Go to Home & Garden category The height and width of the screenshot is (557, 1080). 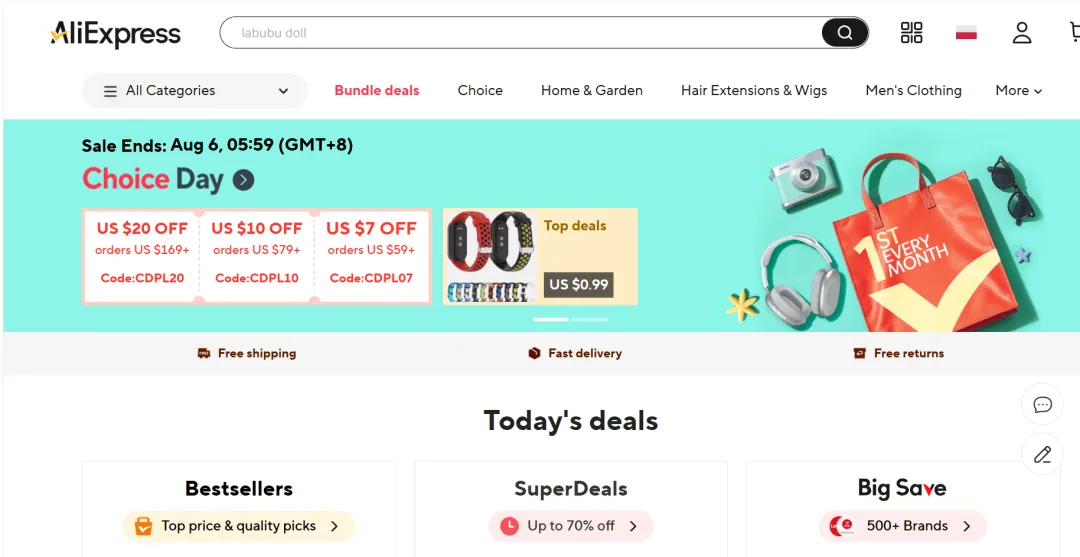[x=592, y=91]
